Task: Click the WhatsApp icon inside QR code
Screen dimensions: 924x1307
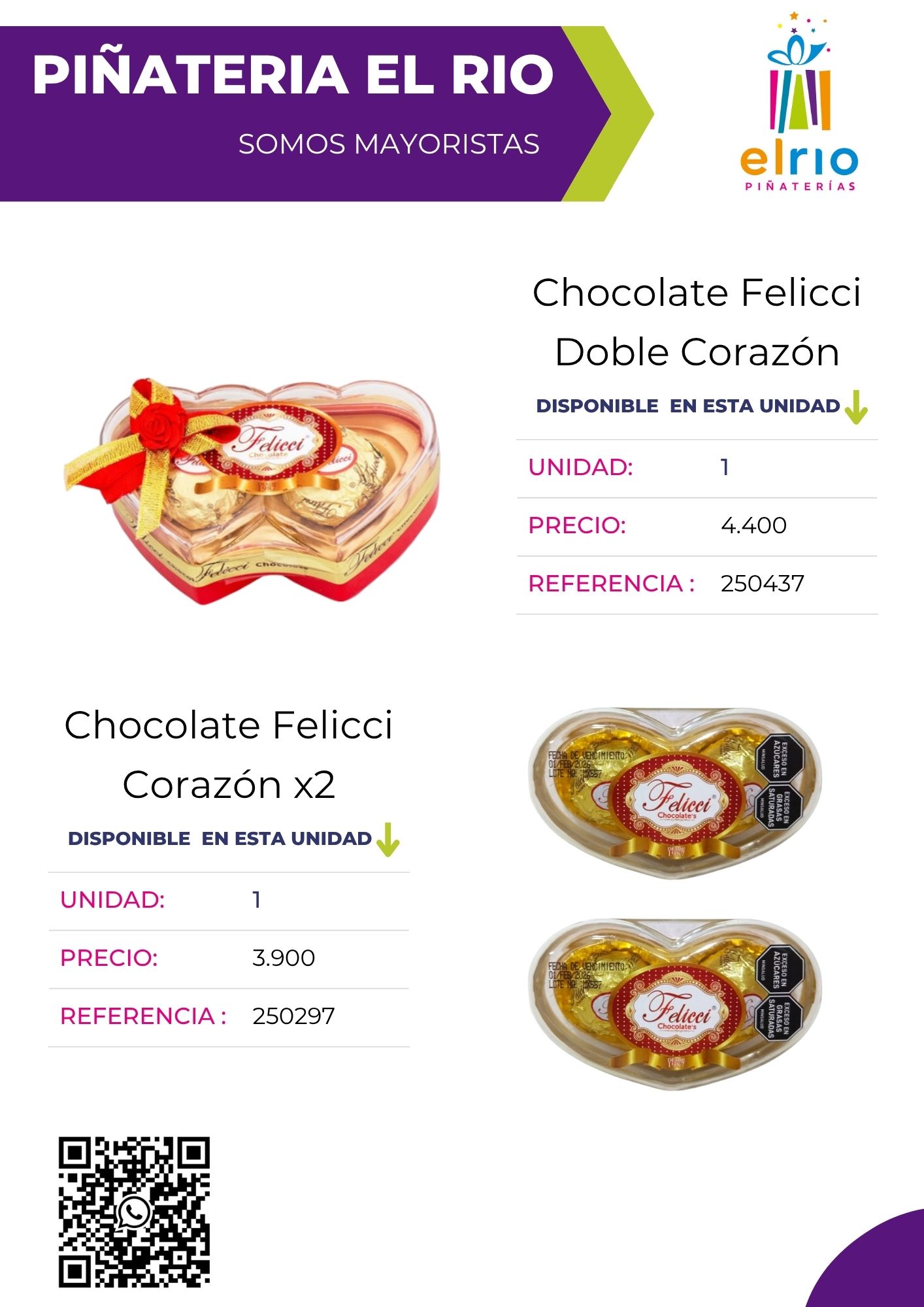Action: coord(134,1213)
